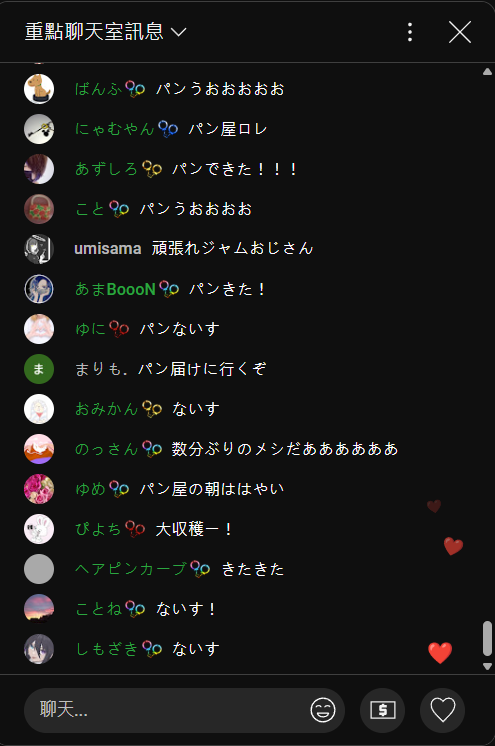Open the chat three-dot options menu
The height and width of the screenshot is (746, 495).
tap(410, 32)
